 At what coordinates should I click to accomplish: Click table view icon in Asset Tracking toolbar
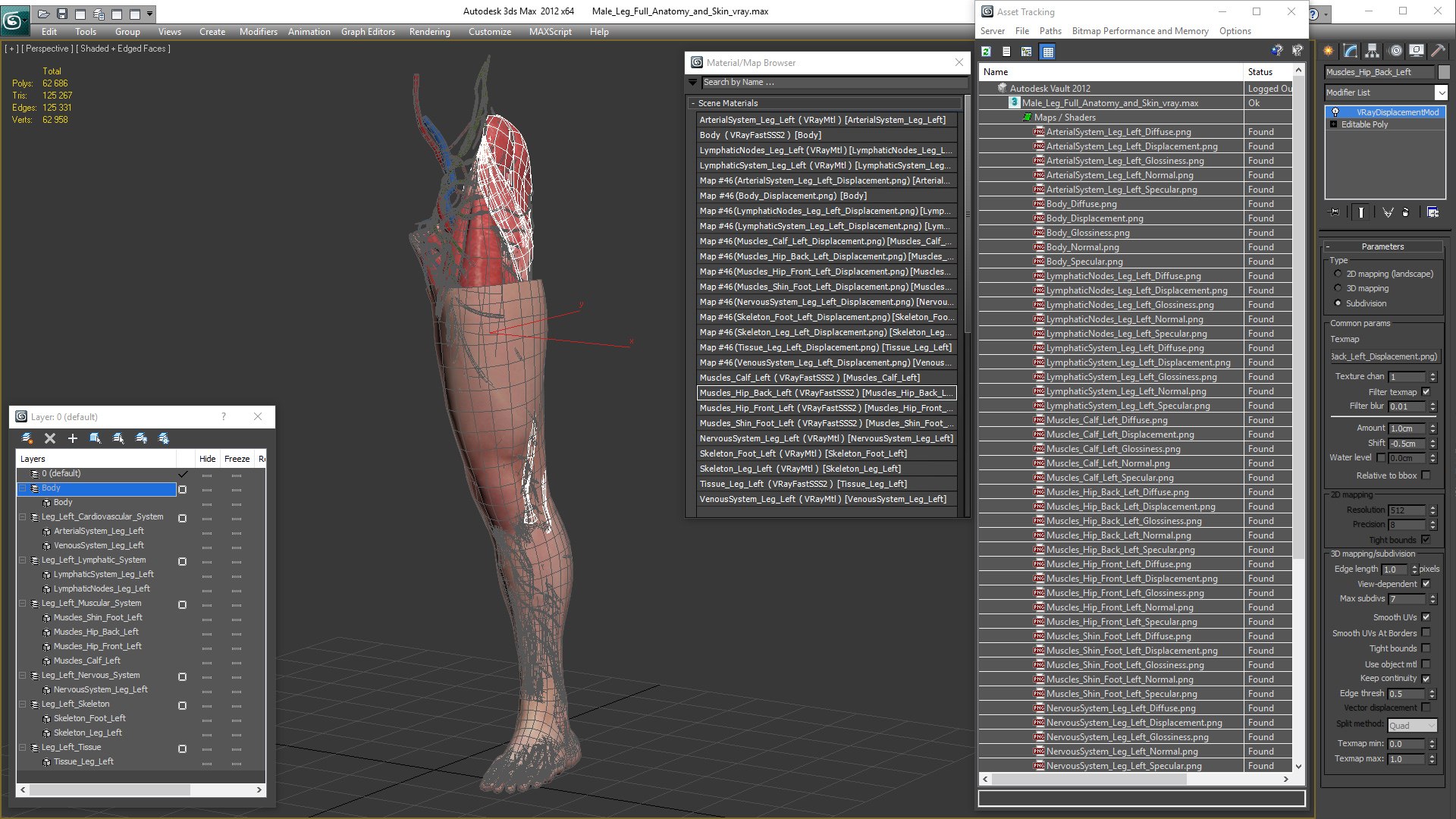(x=1048, y=52)
